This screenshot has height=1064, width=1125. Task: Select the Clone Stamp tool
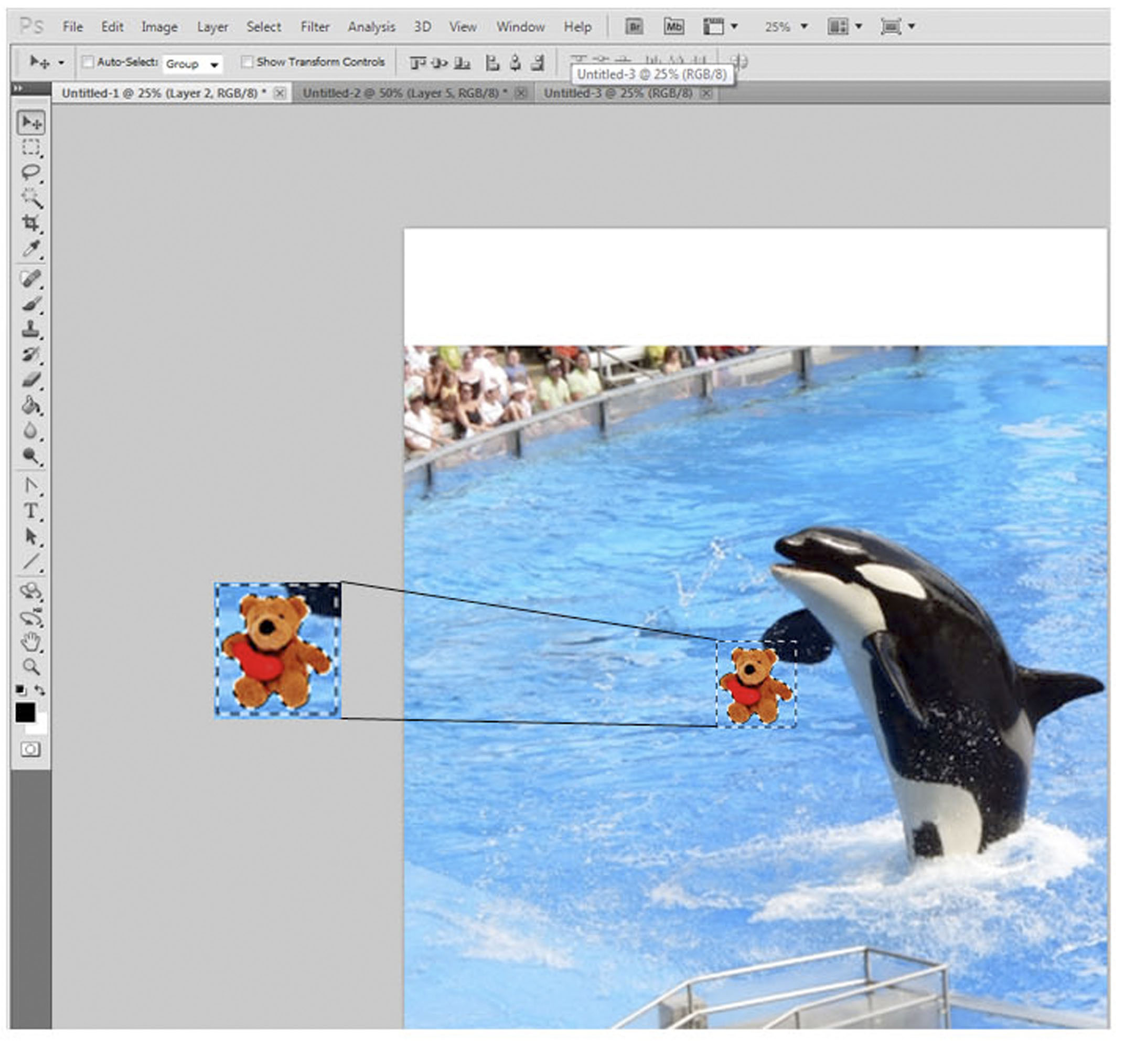tap(31, 329)
